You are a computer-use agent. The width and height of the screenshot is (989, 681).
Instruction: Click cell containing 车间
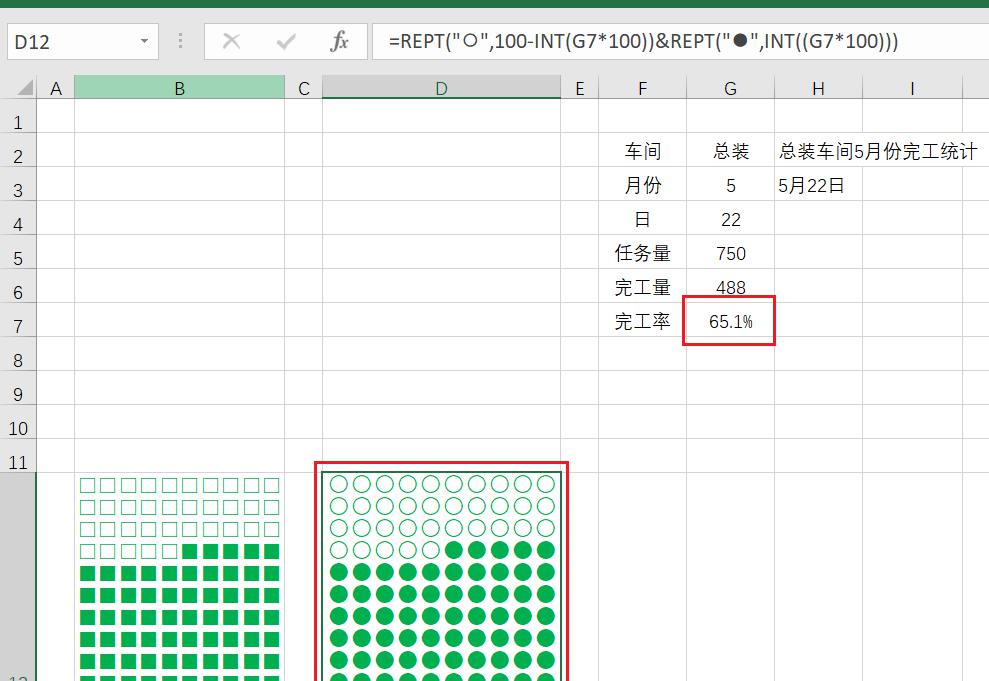click(642, 150)
